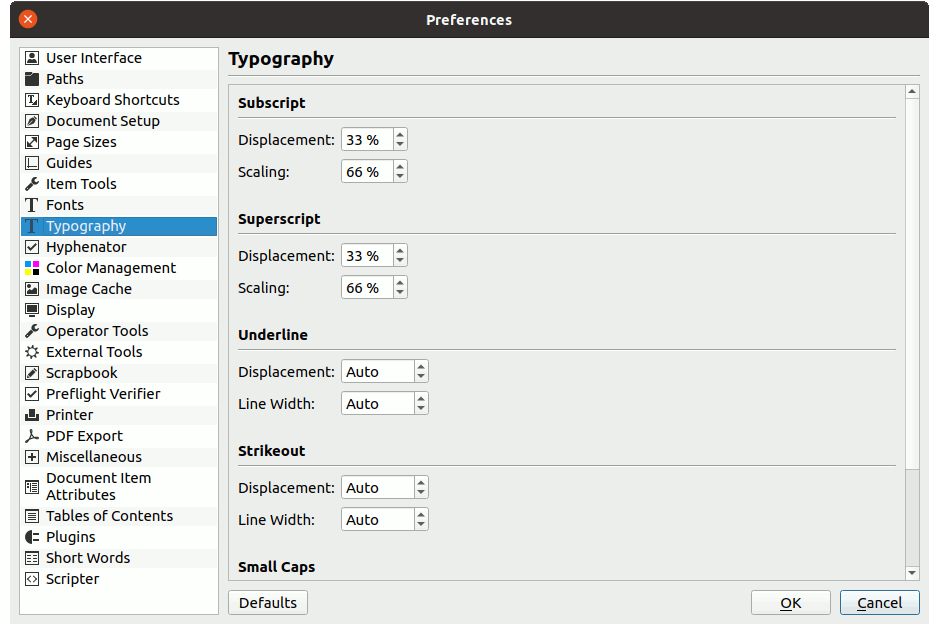Click the Scripter icon
The image size is (939, 634).
[x=32, y=579]
